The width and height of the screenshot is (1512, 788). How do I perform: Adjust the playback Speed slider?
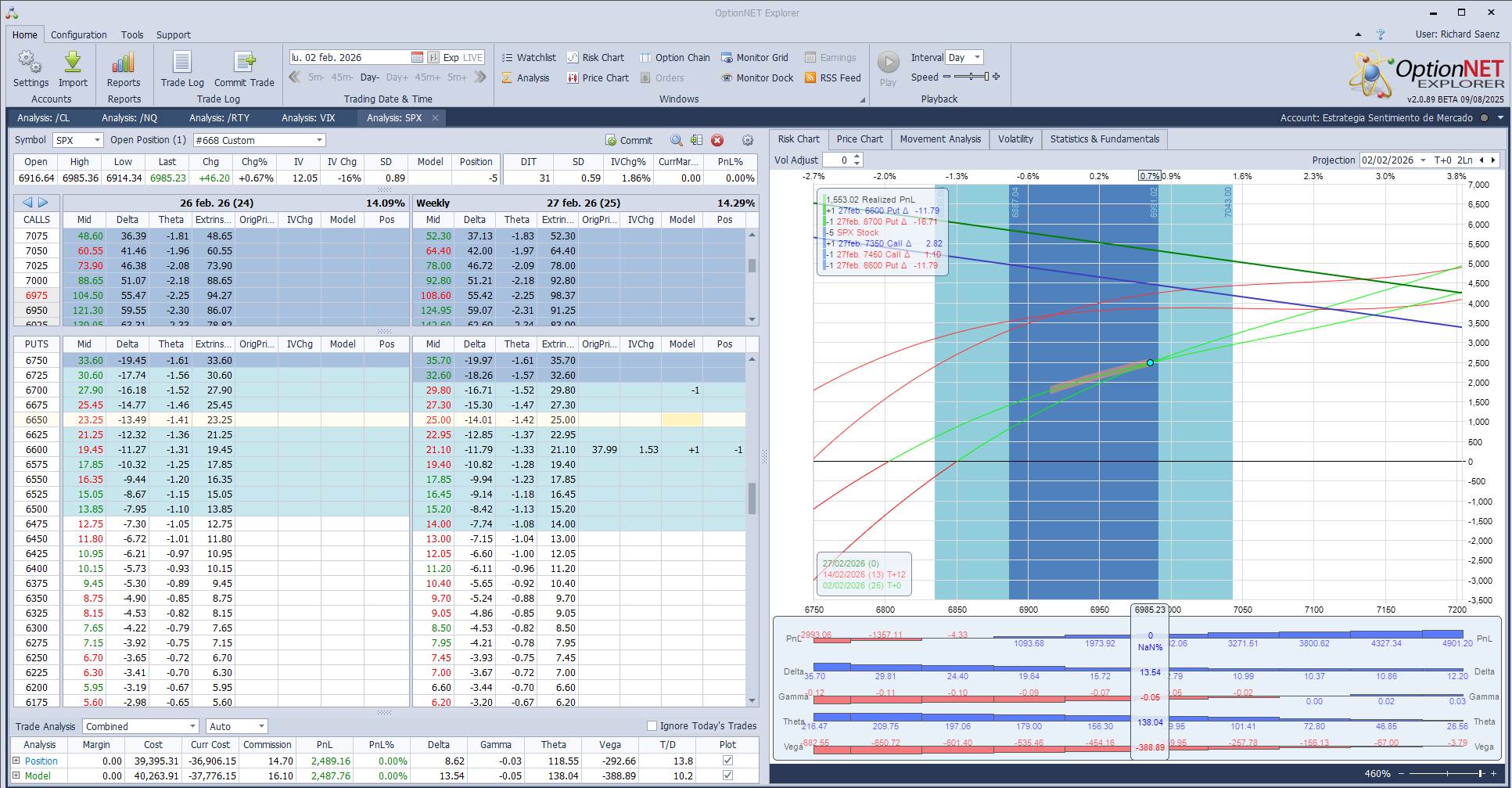[x=971, y=77]
